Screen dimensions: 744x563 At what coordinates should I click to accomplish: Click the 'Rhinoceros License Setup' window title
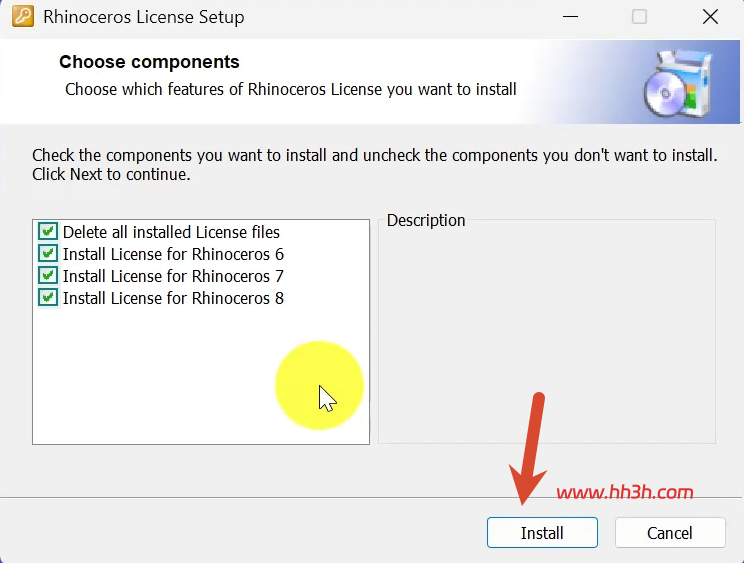pyautogui.click(x=144, y=17)
